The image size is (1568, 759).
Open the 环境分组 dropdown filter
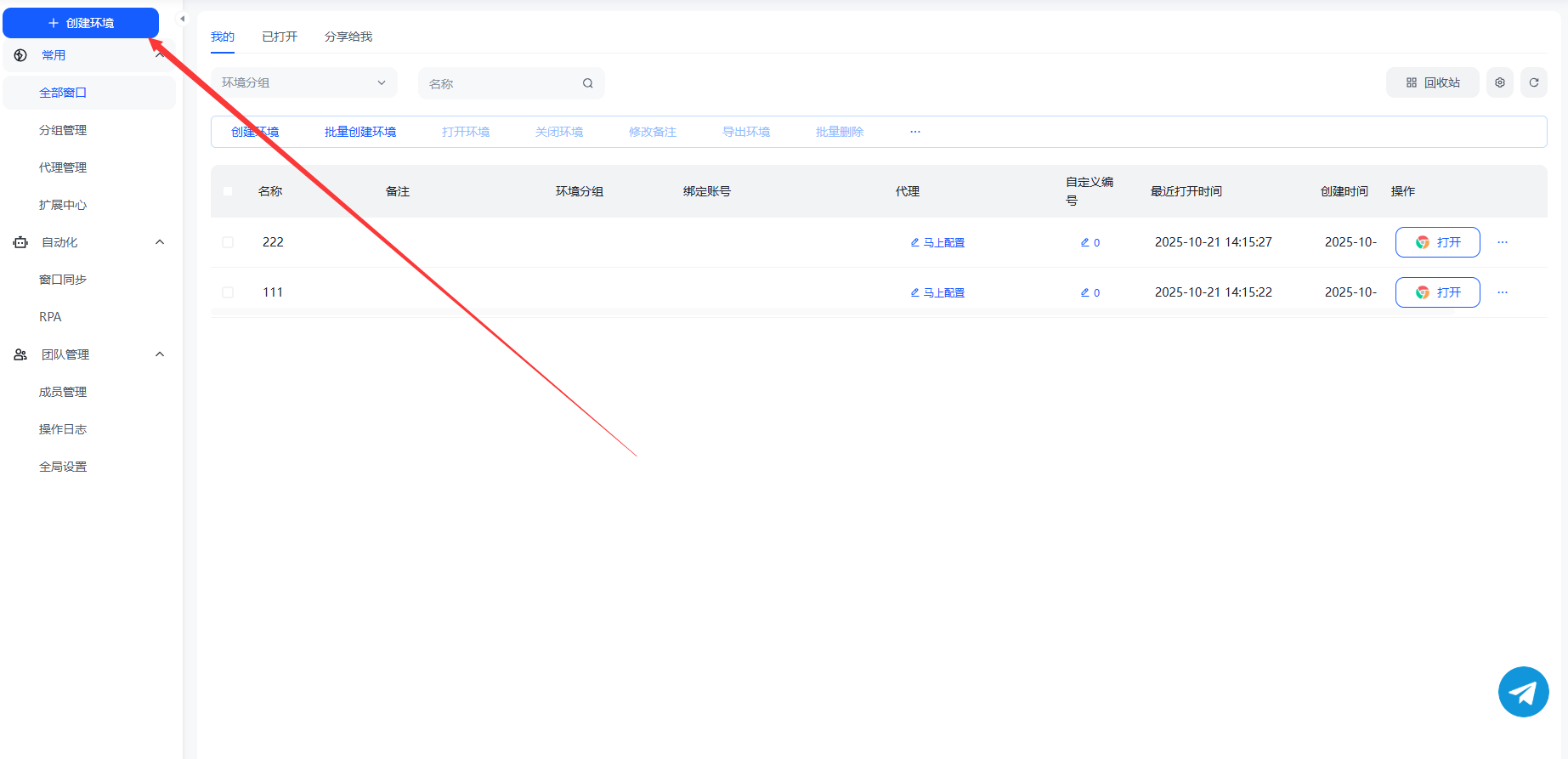(303, 82)
